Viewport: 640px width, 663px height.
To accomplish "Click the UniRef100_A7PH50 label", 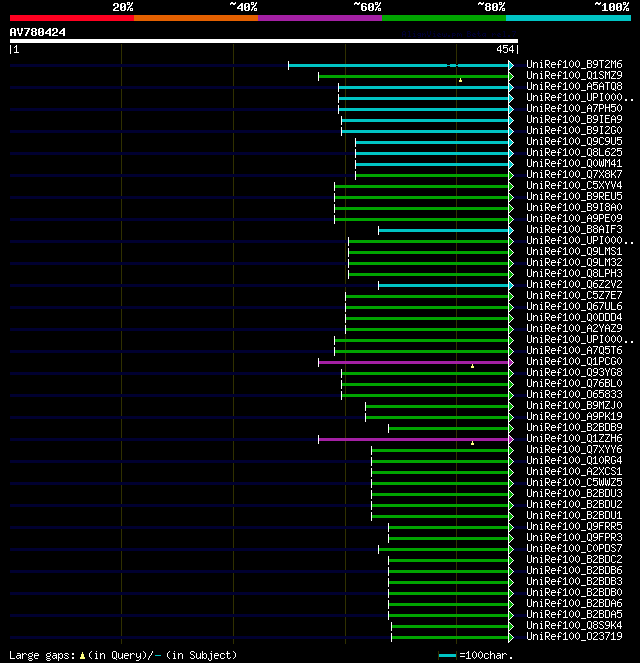I will (x=574, y=108).
